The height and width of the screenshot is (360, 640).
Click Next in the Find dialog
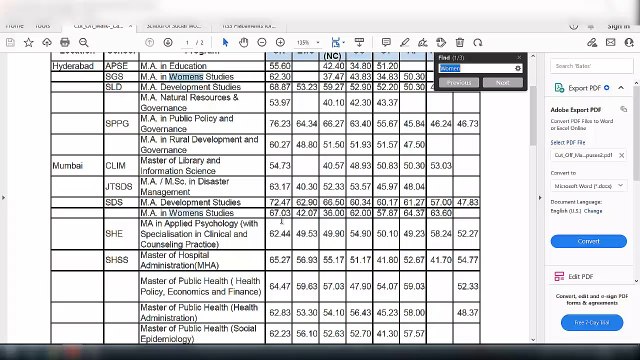pyautogui.click(x=502, y=83)
